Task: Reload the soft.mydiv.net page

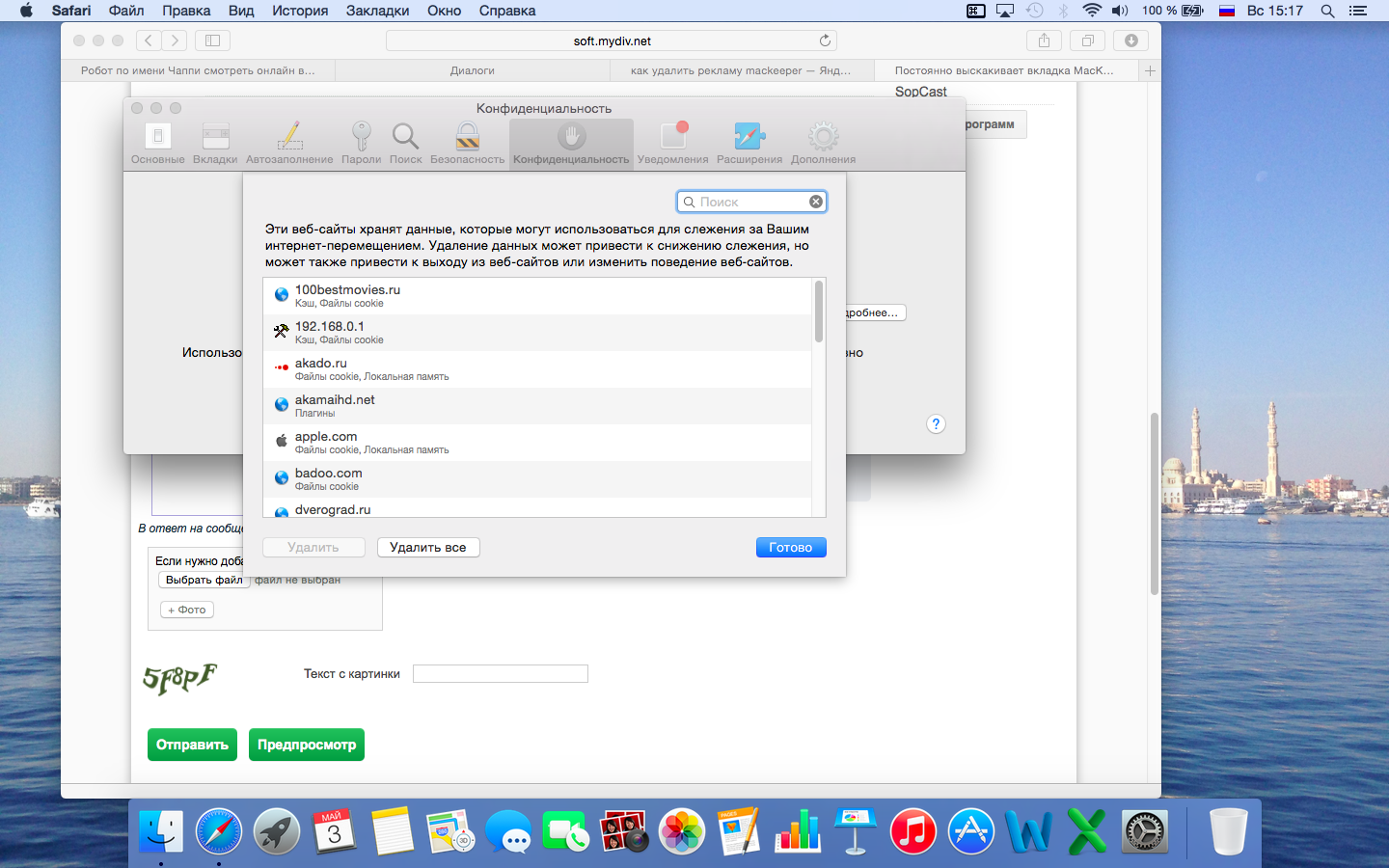Action: [x=825, y=41]
